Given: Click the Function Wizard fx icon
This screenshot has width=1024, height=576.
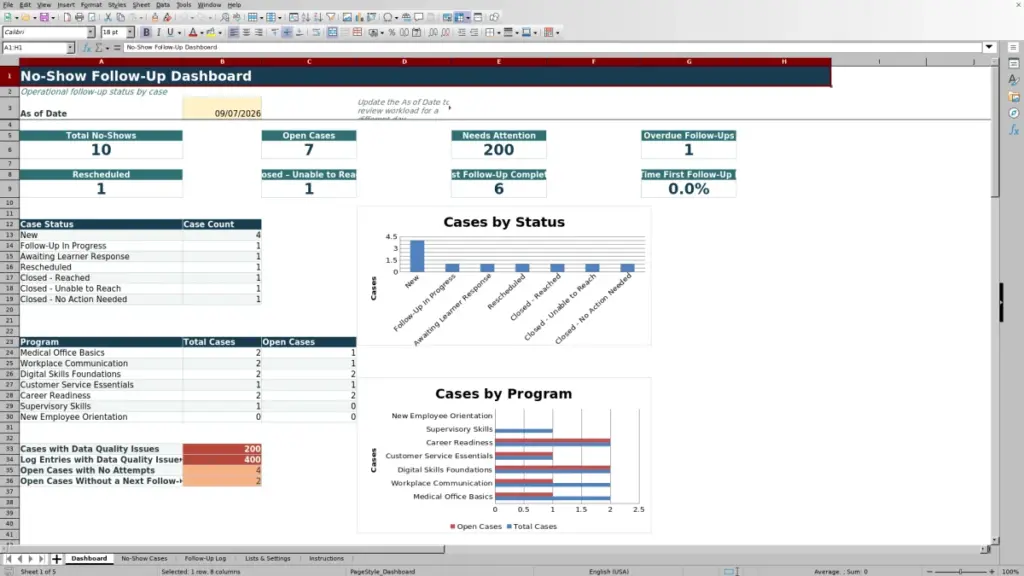Looking at the screenshot, I should pos(86,47).
